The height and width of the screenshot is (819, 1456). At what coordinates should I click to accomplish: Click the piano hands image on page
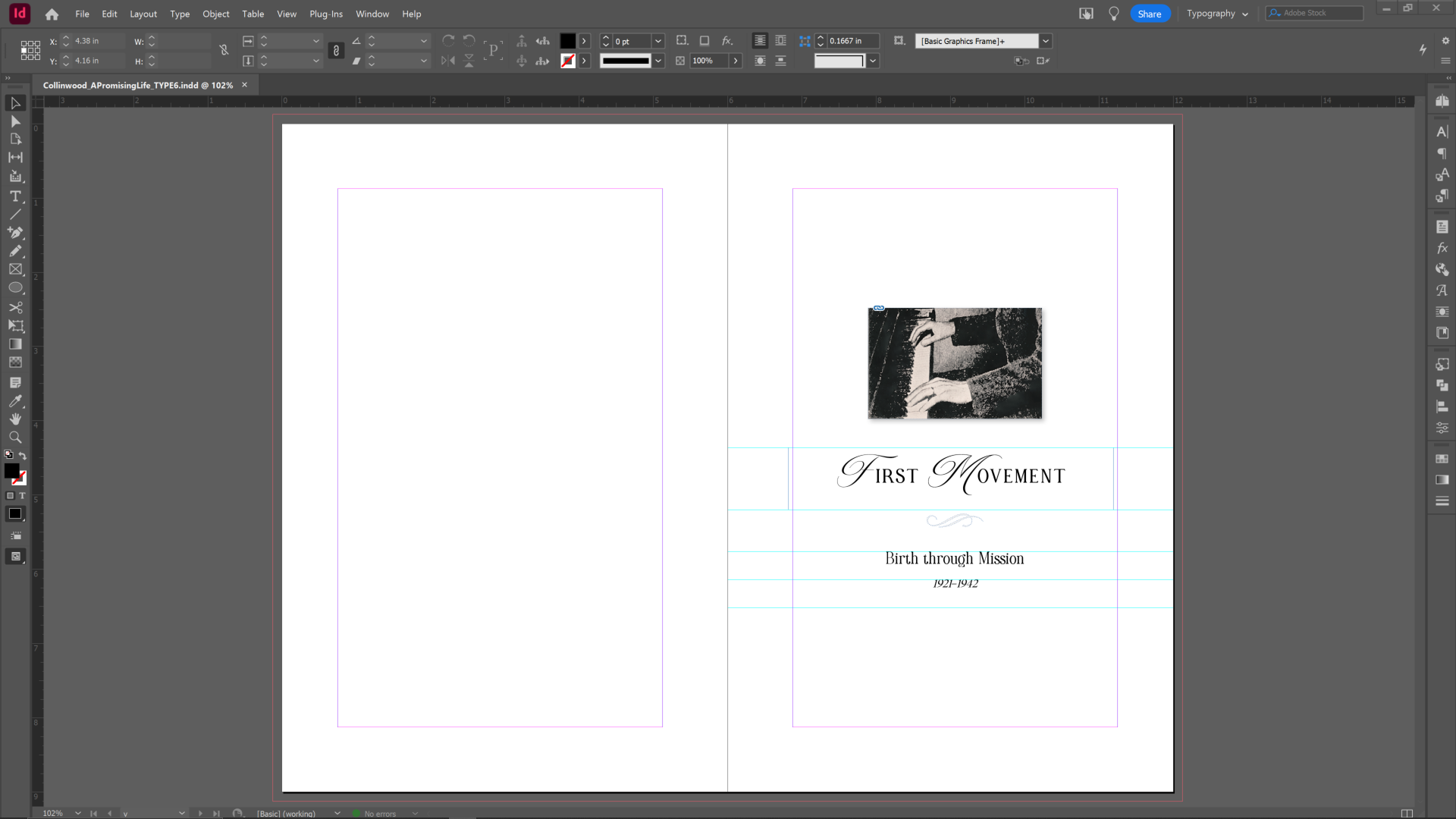(955, 363)
